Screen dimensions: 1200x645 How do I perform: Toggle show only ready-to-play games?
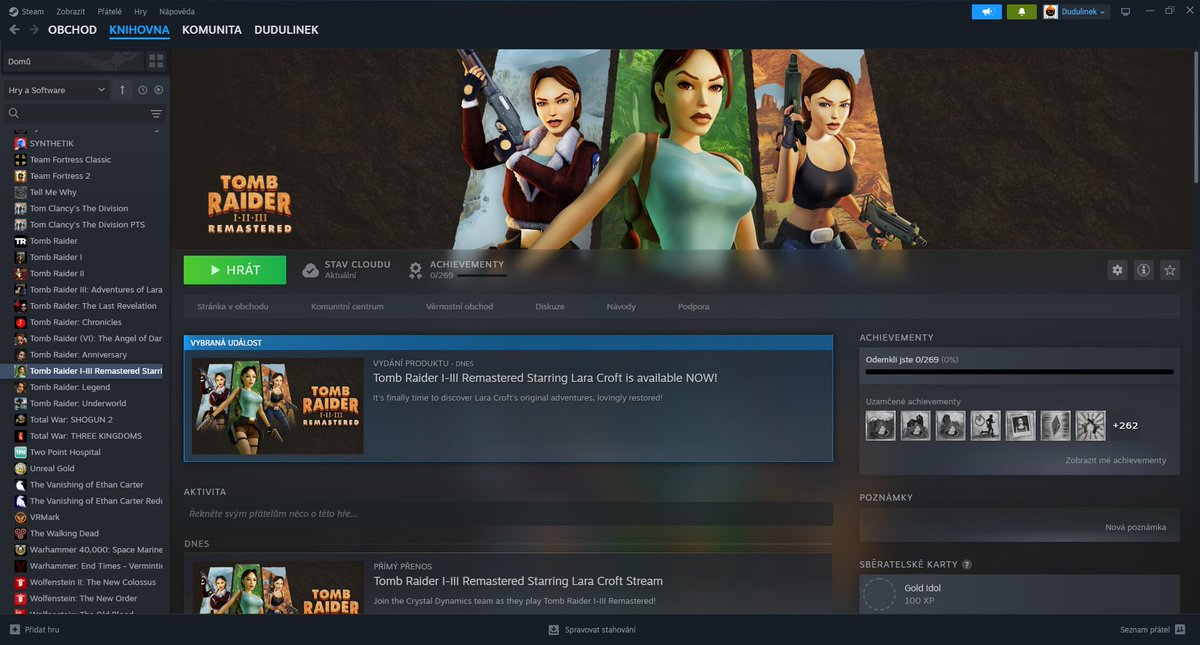(x=159, y=90)
